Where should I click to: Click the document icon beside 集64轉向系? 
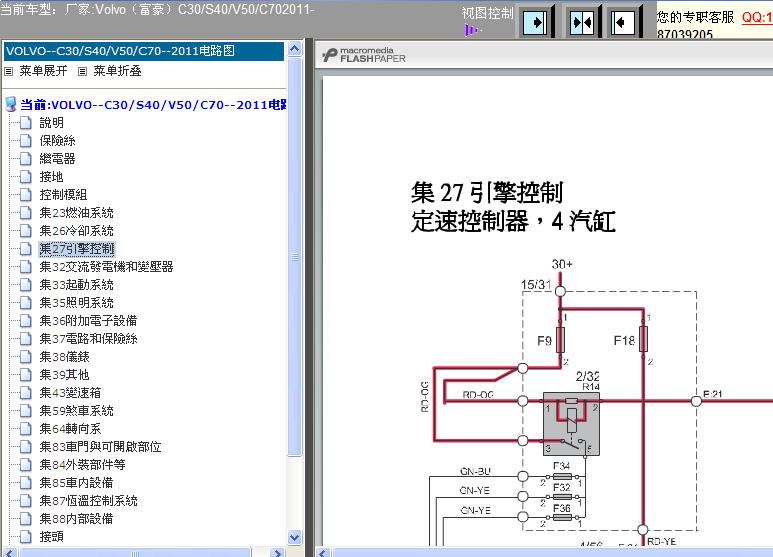point(26,429)
